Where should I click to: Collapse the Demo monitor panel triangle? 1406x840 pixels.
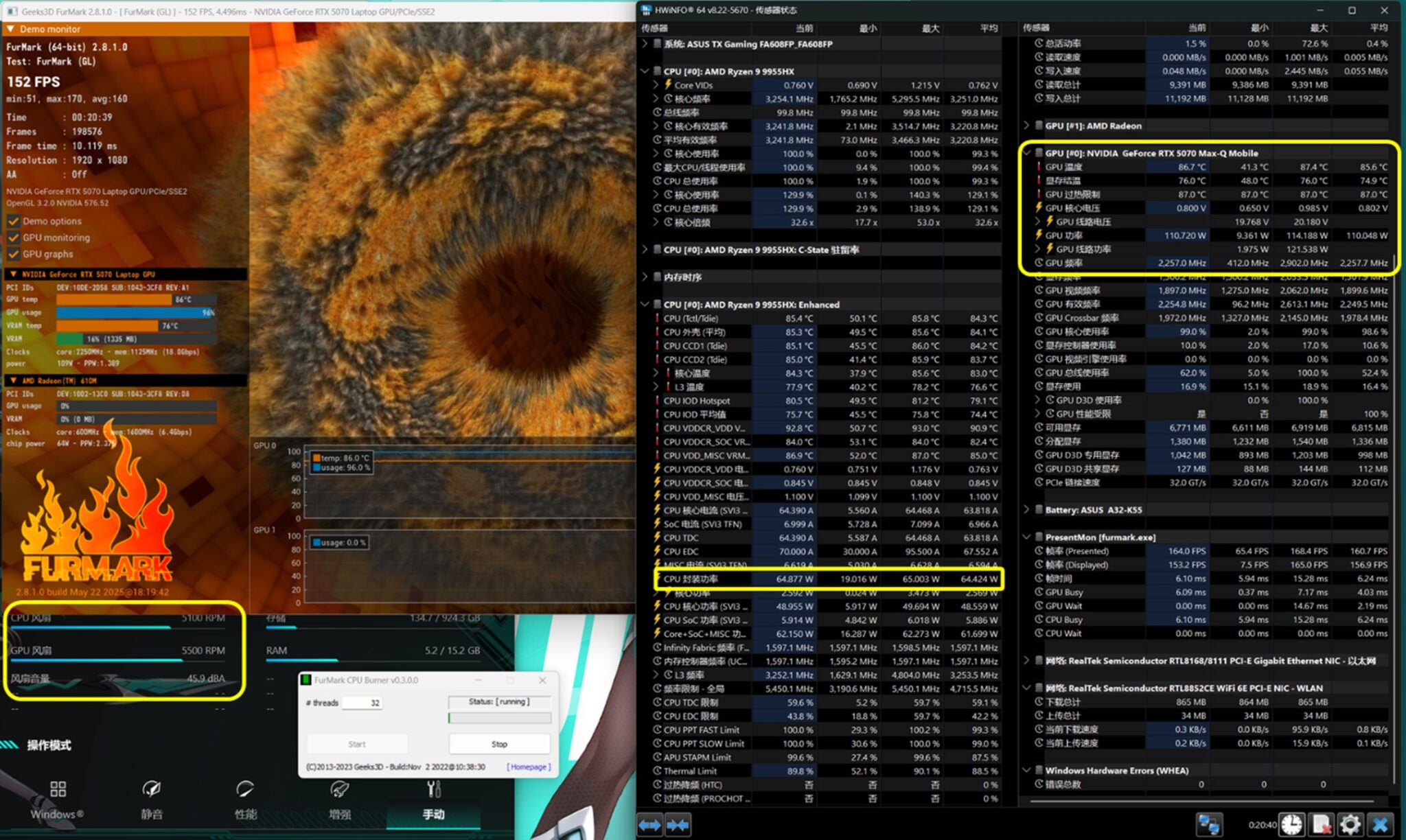click(x=10, y=29)
